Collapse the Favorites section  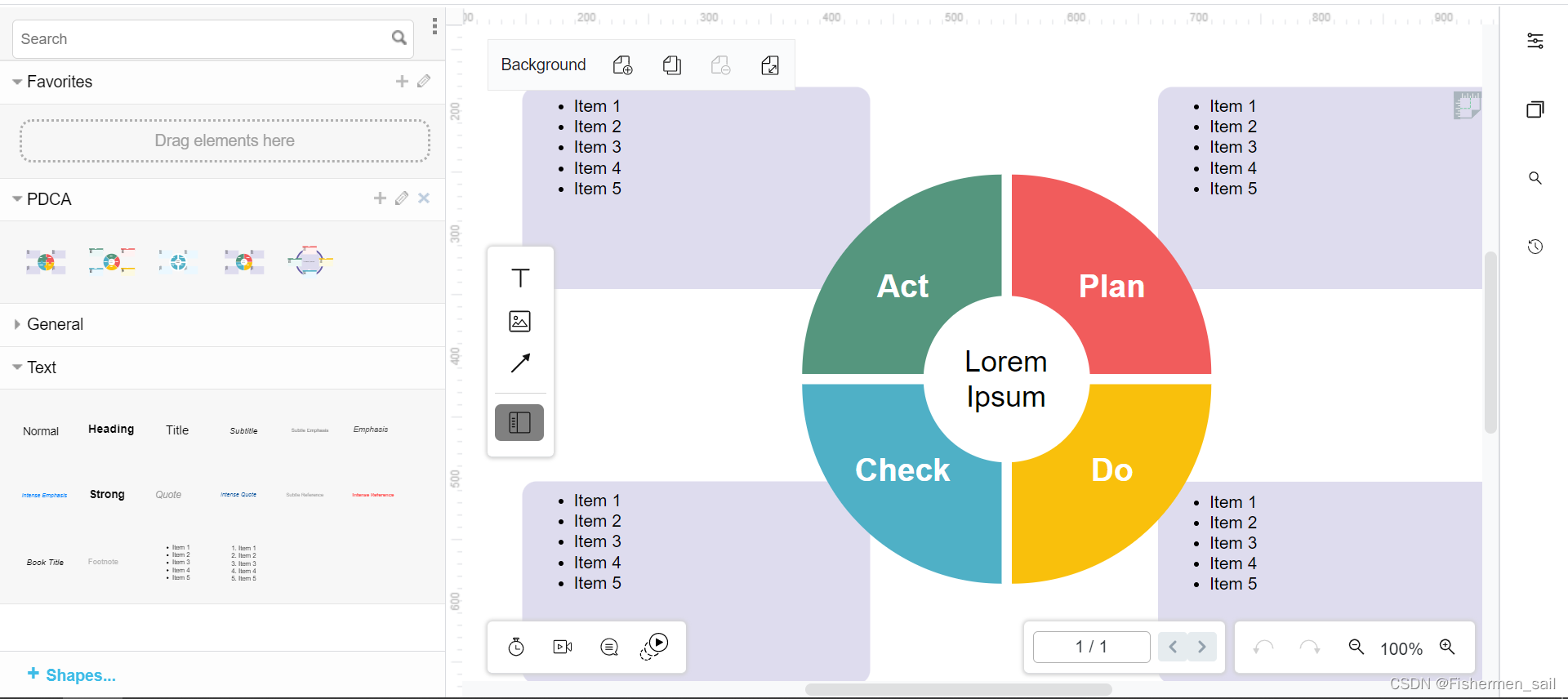pos(17,82)
